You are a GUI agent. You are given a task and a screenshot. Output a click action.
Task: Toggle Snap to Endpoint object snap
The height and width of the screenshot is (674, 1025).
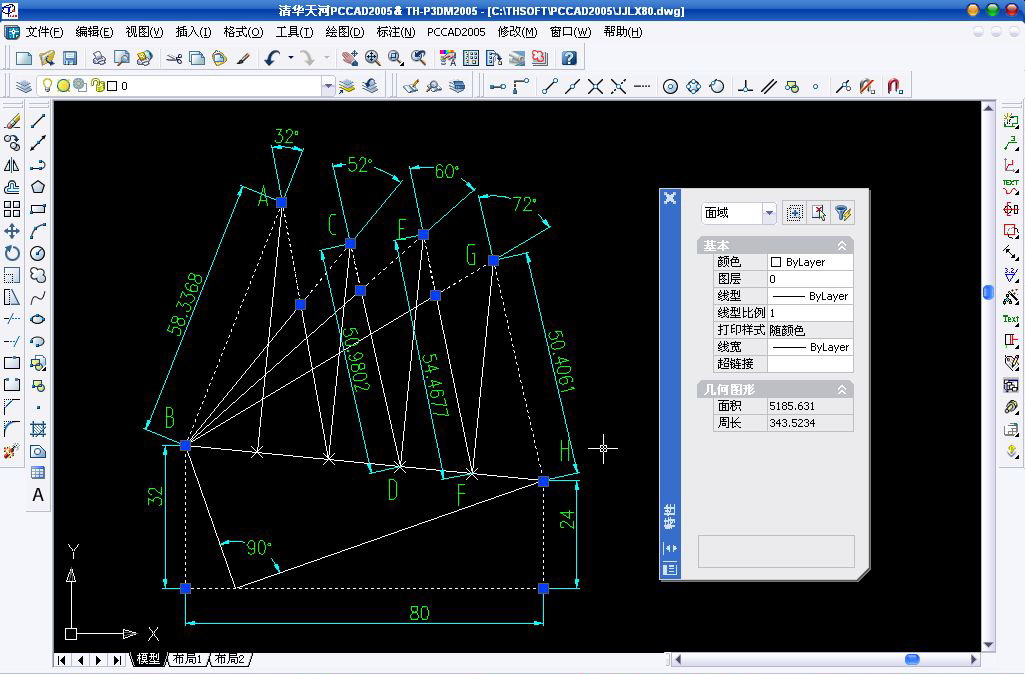(x=549, y=86)
